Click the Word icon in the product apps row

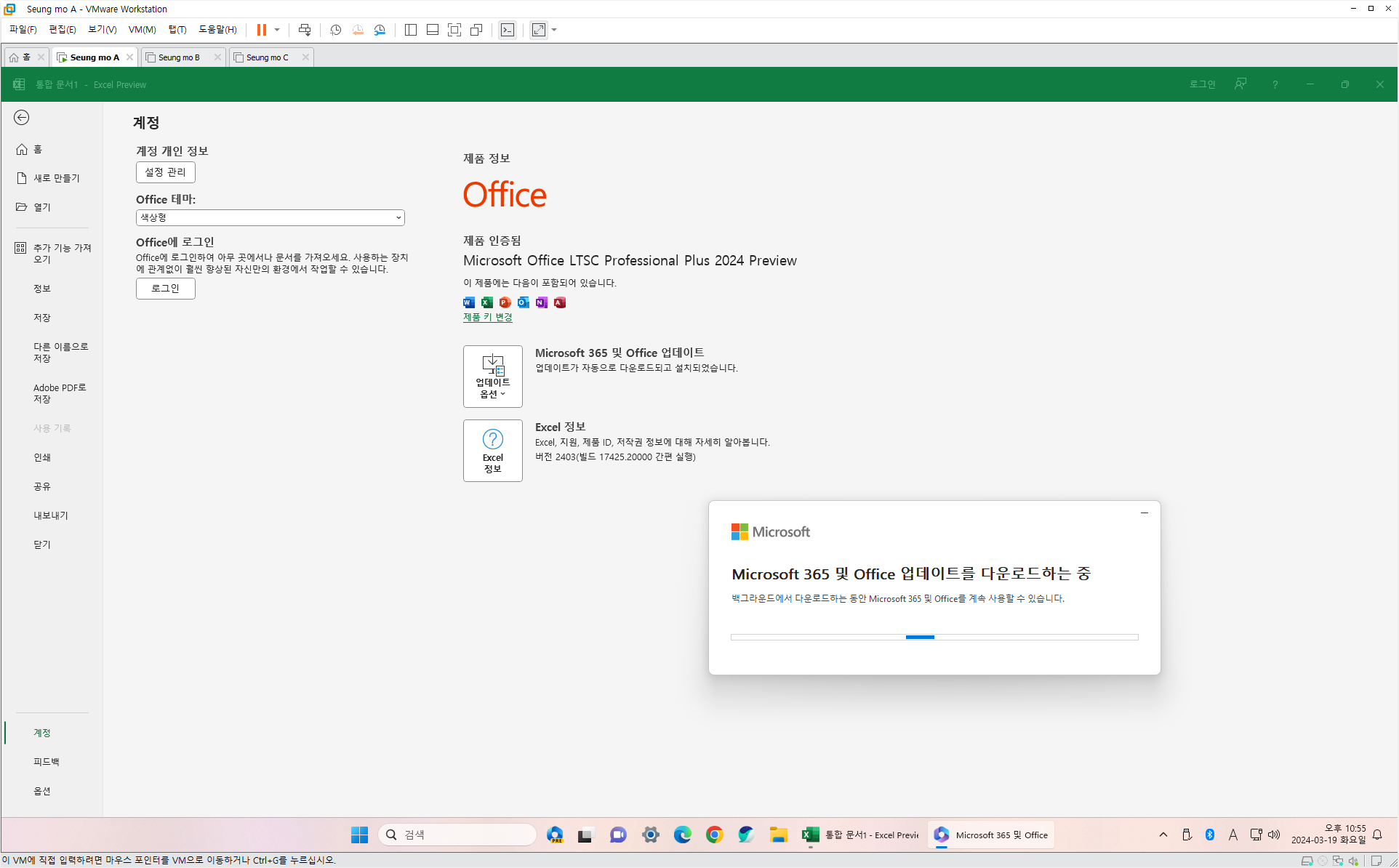[x=469, y=302]
